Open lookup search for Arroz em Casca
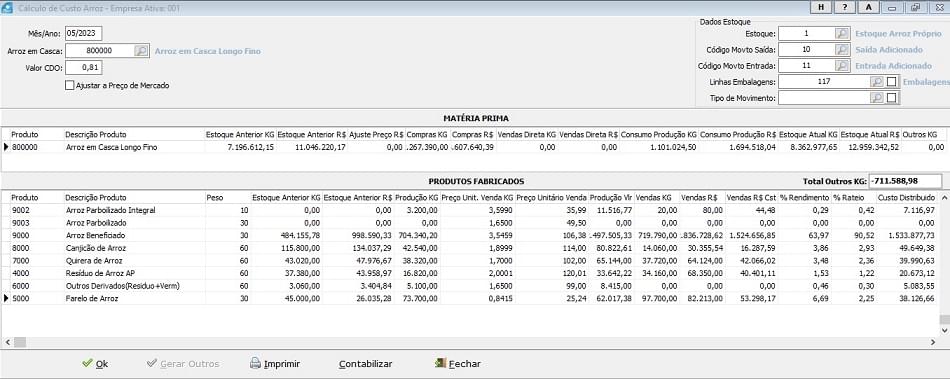Image resolution: width=950 pixels, height=379 pixels. pyautogui.click(x=141, y=51)
